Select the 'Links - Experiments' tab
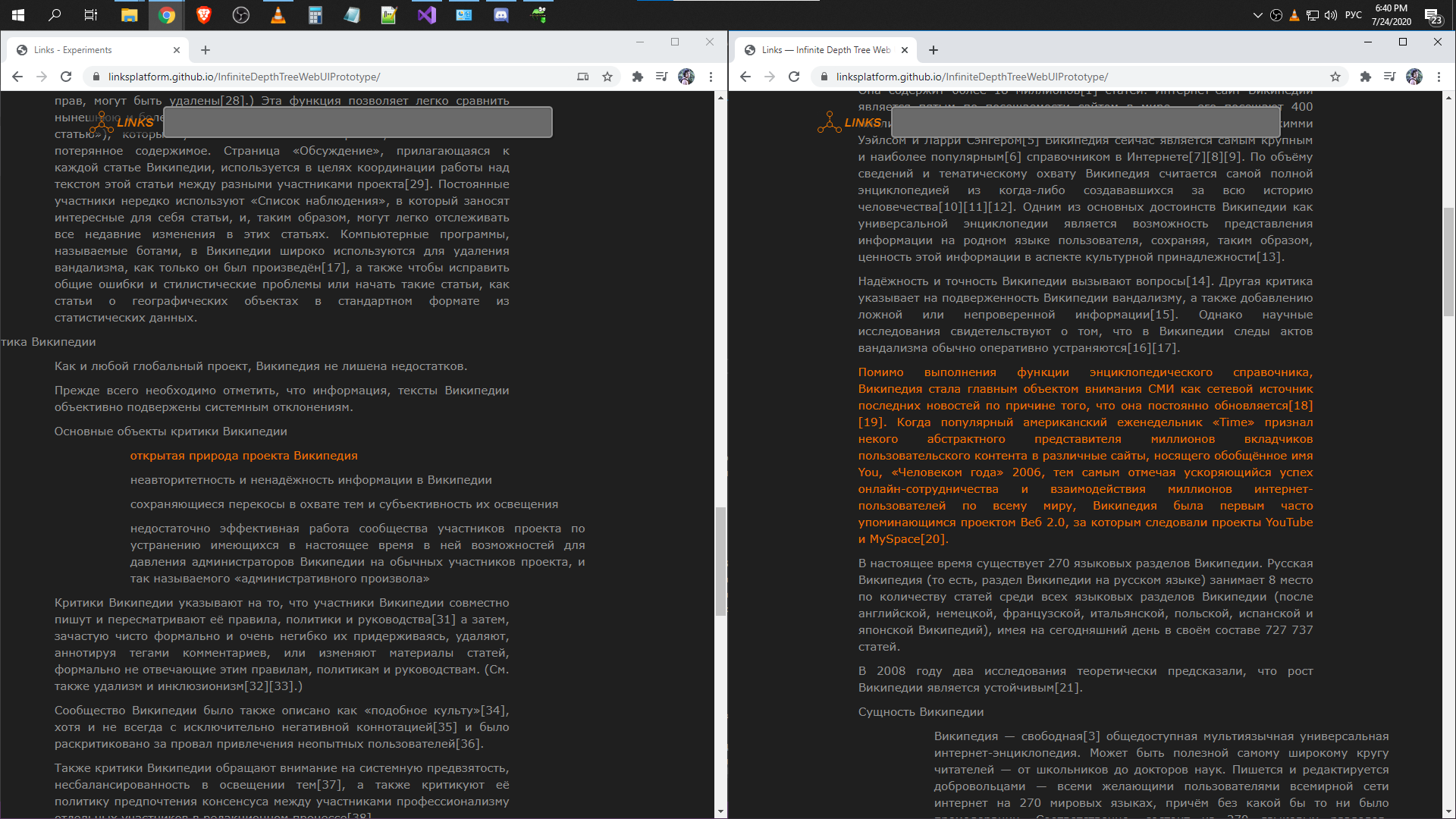 (x=98, y=50)
